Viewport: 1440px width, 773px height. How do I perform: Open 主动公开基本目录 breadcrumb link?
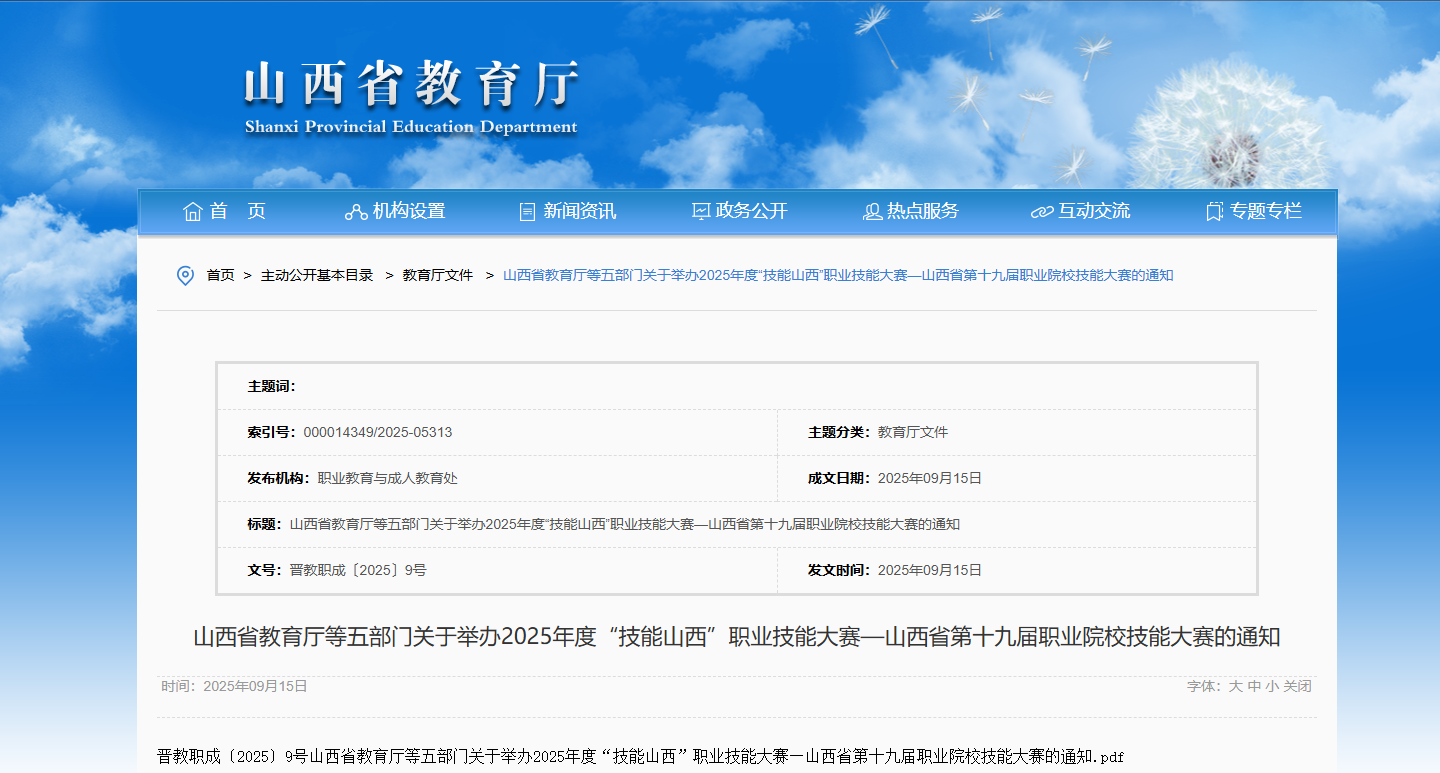tap(317, 275)
